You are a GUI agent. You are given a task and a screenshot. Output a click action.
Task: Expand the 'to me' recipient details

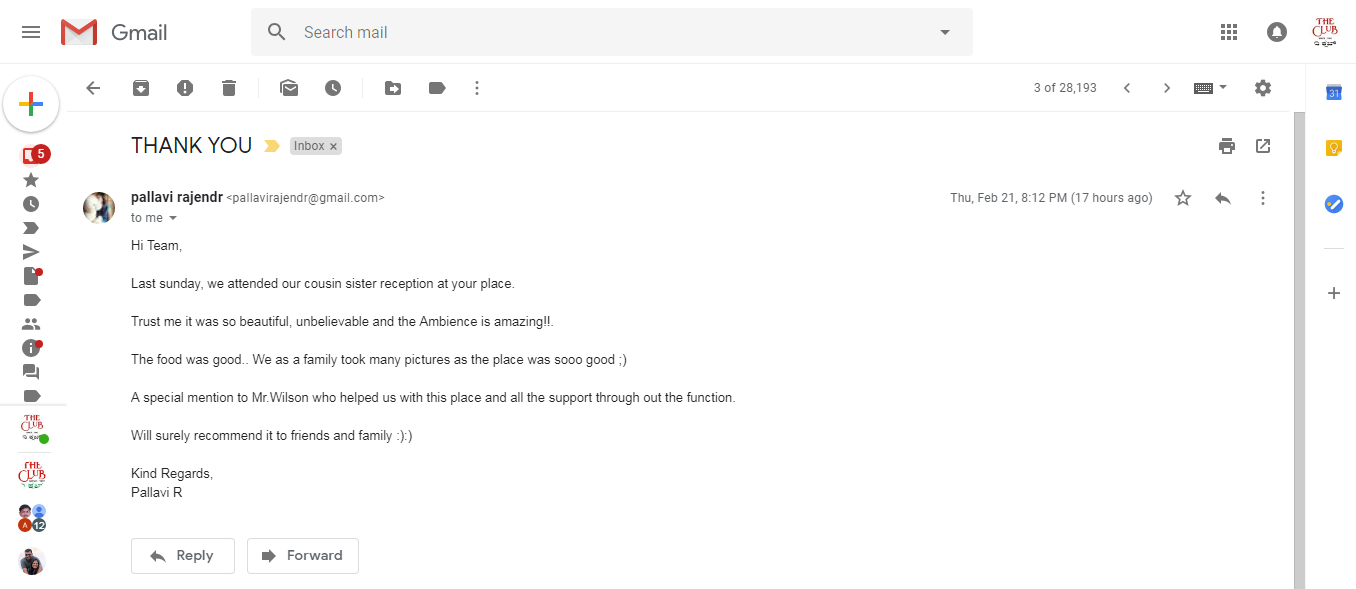point(173,218)
